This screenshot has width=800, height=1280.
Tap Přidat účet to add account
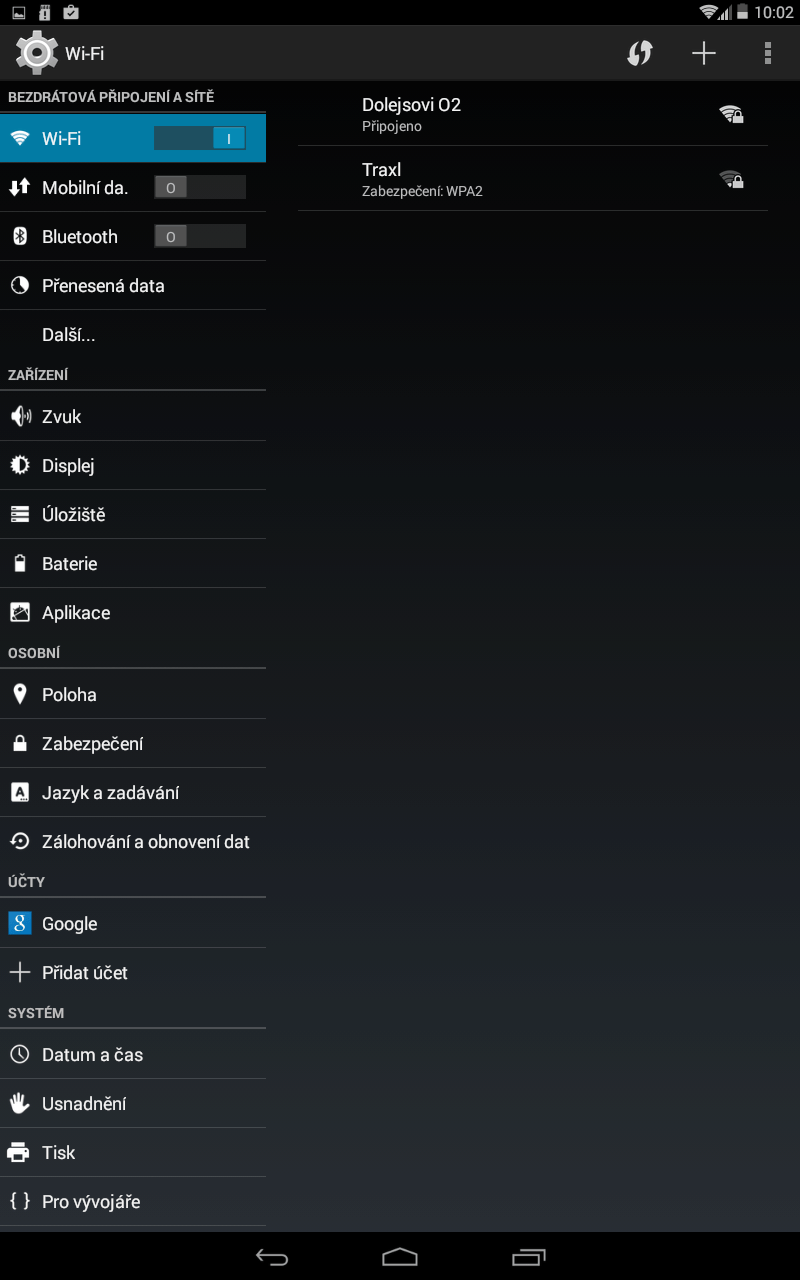point(133,973)
